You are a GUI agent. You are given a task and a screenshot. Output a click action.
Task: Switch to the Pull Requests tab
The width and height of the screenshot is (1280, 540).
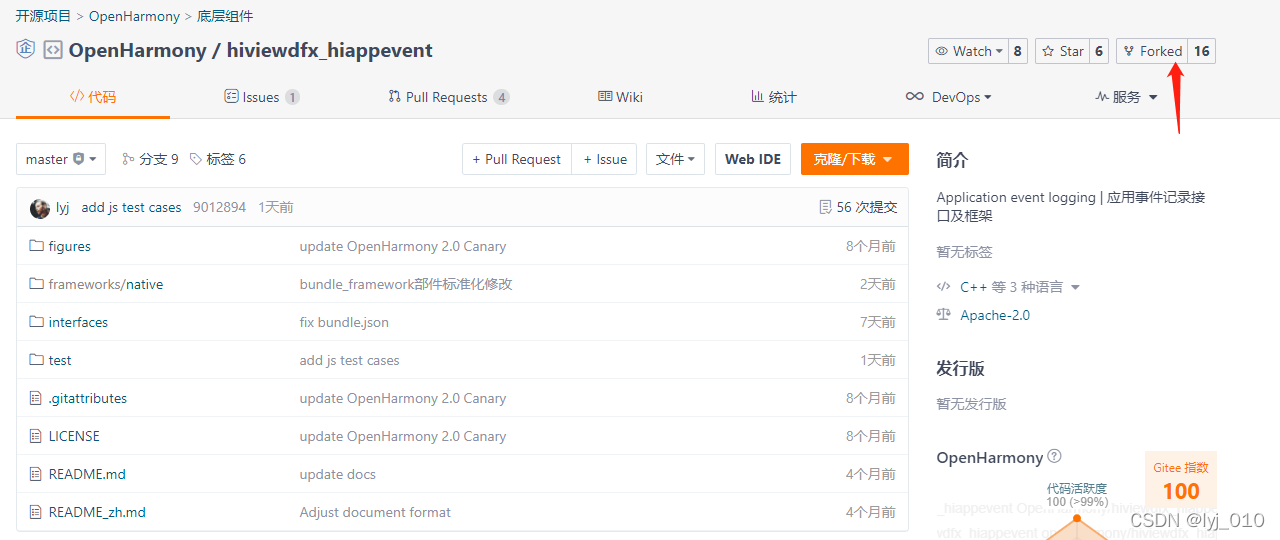tap(449, 97)
